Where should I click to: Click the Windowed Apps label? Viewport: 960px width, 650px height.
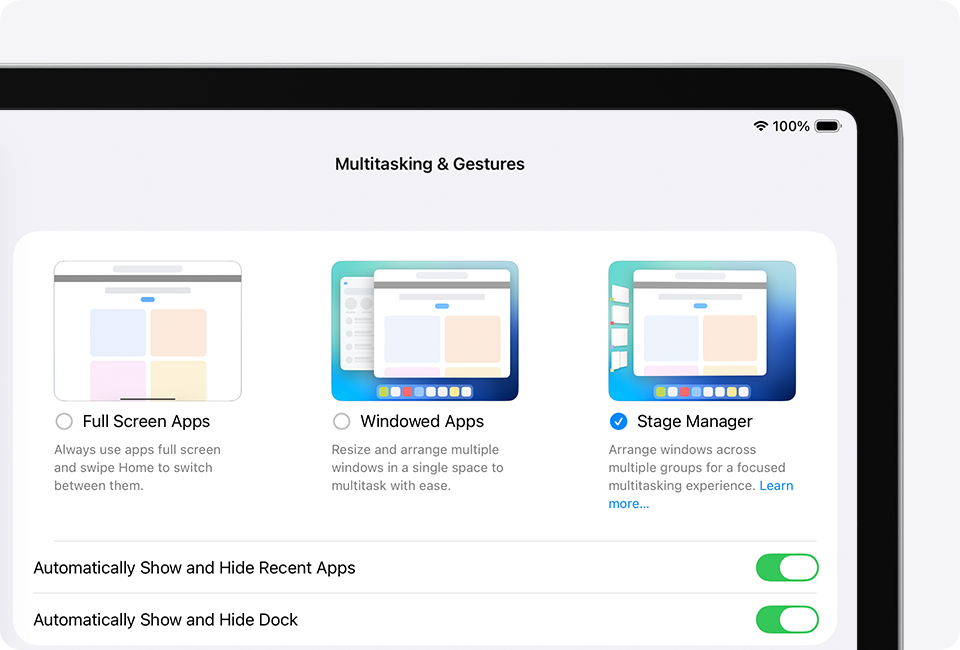[x=422, y=421]
